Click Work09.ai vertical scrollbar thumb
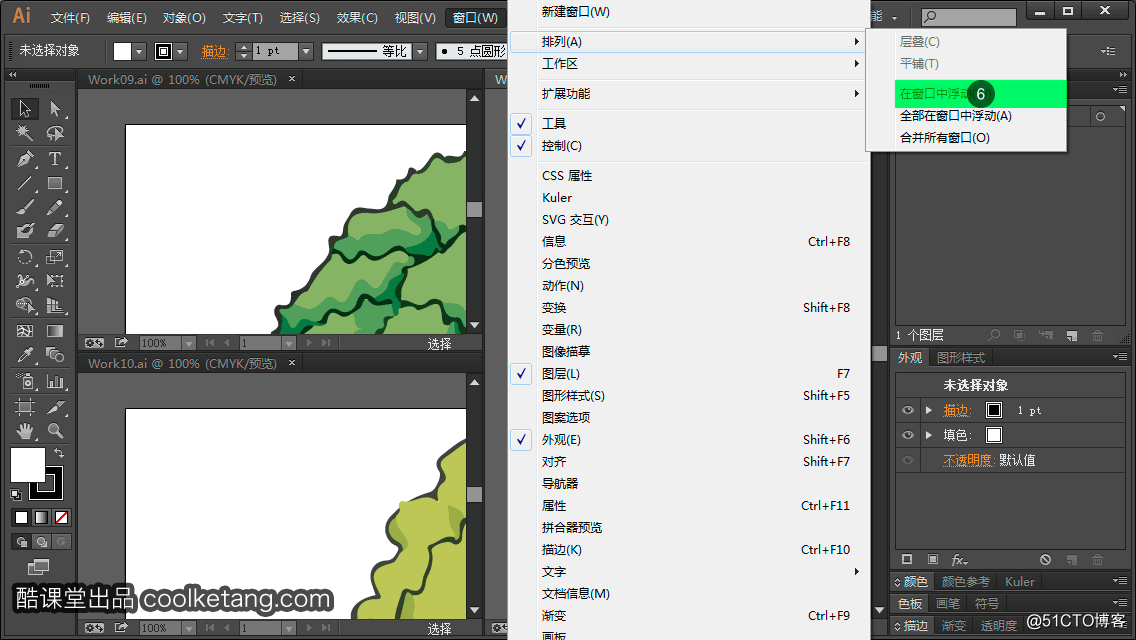1136x640 pixels. click(x=475, y=209)
